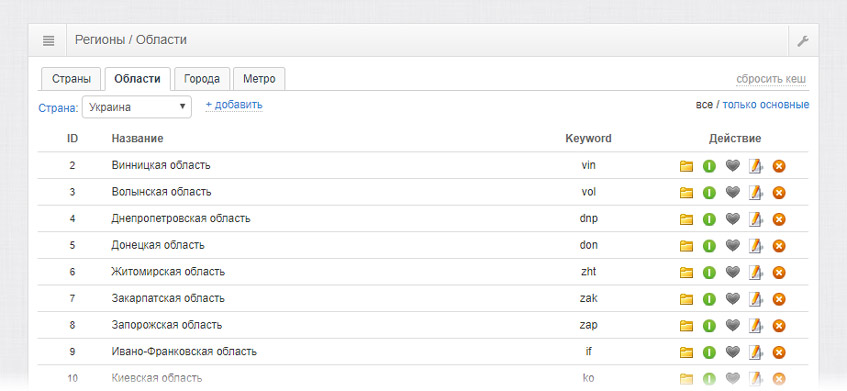Viewport: 847px width, 391px height.
Task: Edit Волынская область entry
Action: click(x=755, y=193)
